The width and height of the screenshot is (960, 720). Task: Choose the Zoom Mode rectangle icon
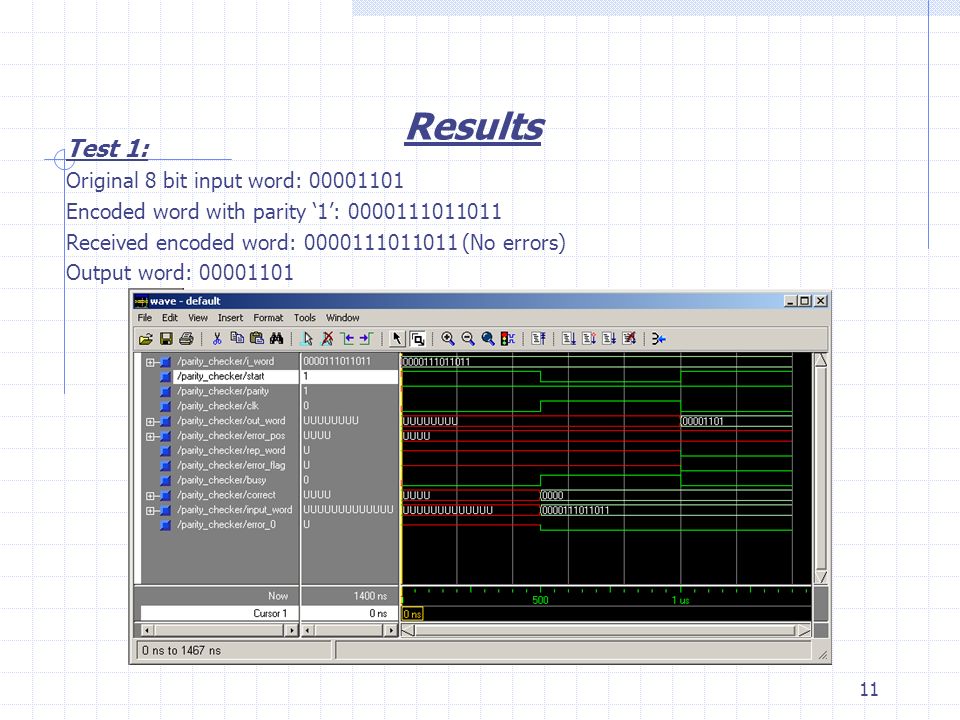418,339
